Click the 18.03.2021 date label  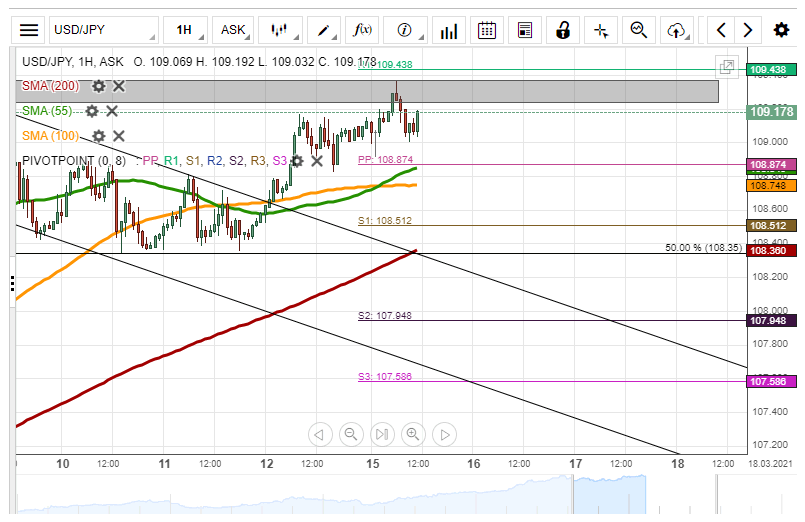coord(770,463)
